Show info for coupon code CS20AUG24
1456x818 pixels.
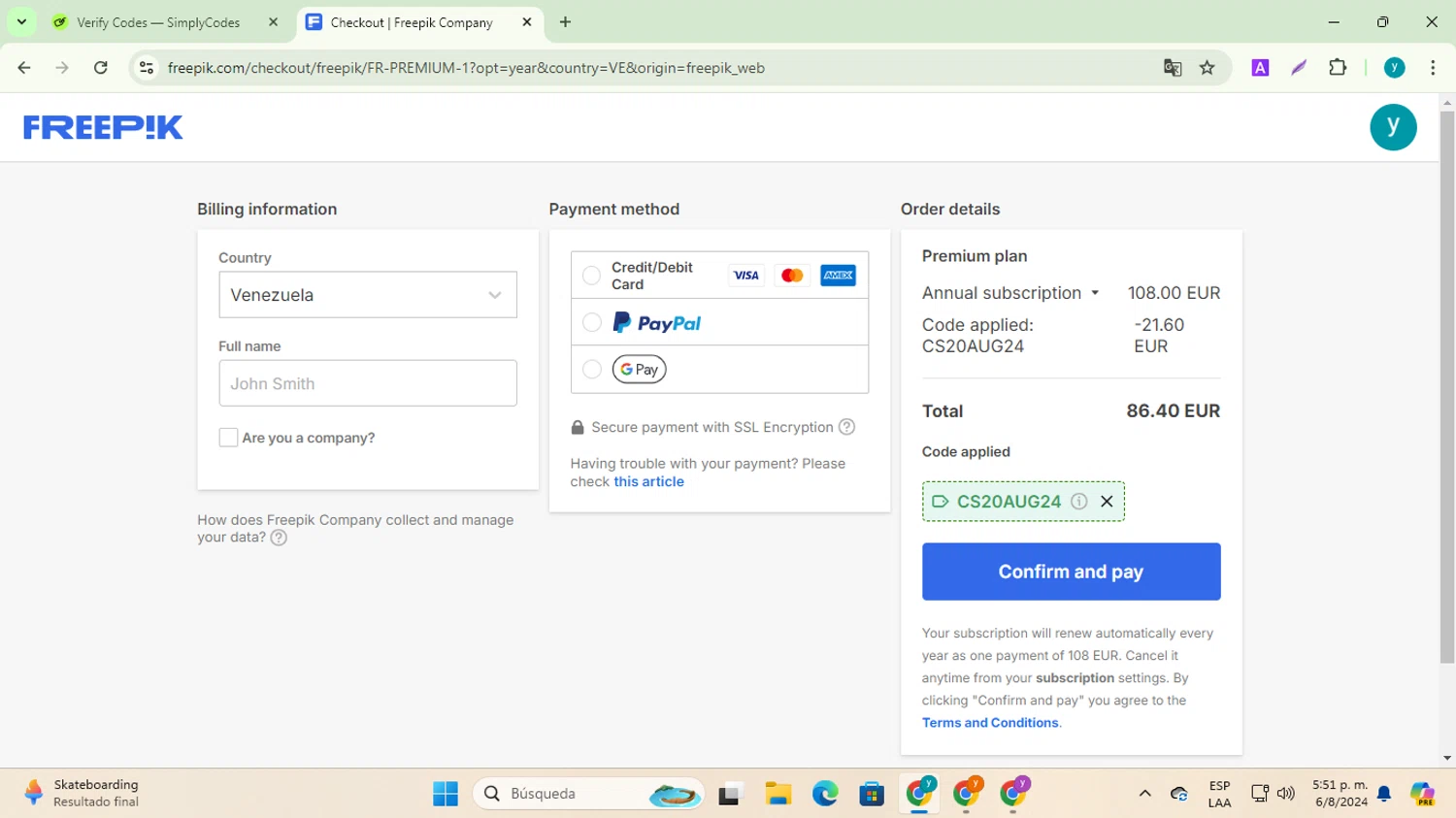click(x=1078, y=502)
